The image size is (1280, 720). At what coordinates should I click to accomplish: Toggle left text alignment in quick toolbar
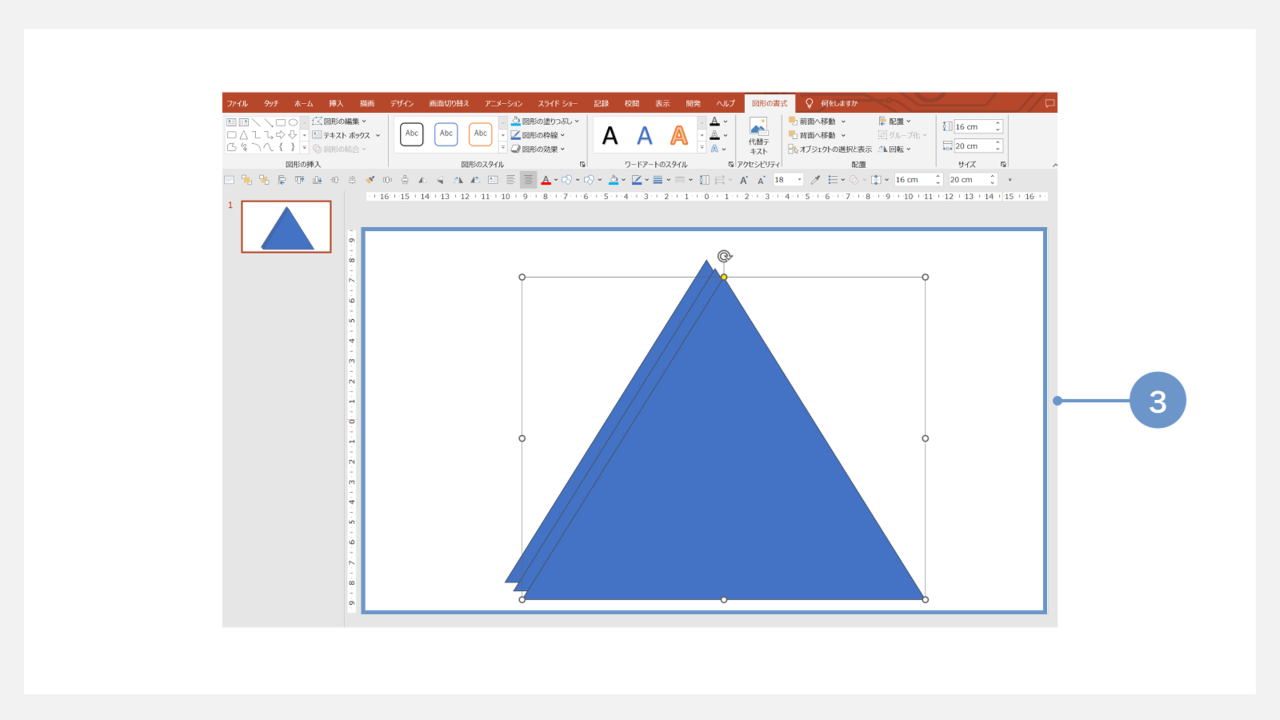510,180
